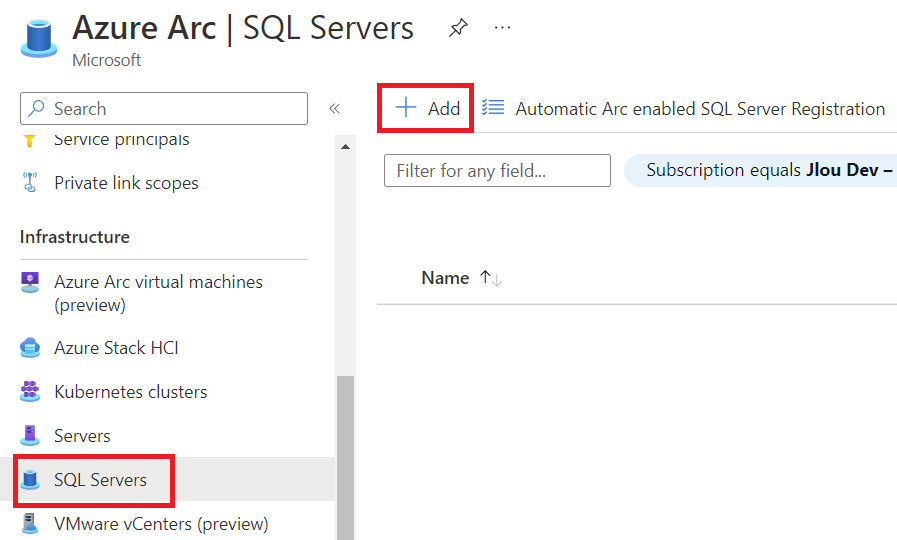Pin the Azure Arc SQL Servers page

pos(458,27)
